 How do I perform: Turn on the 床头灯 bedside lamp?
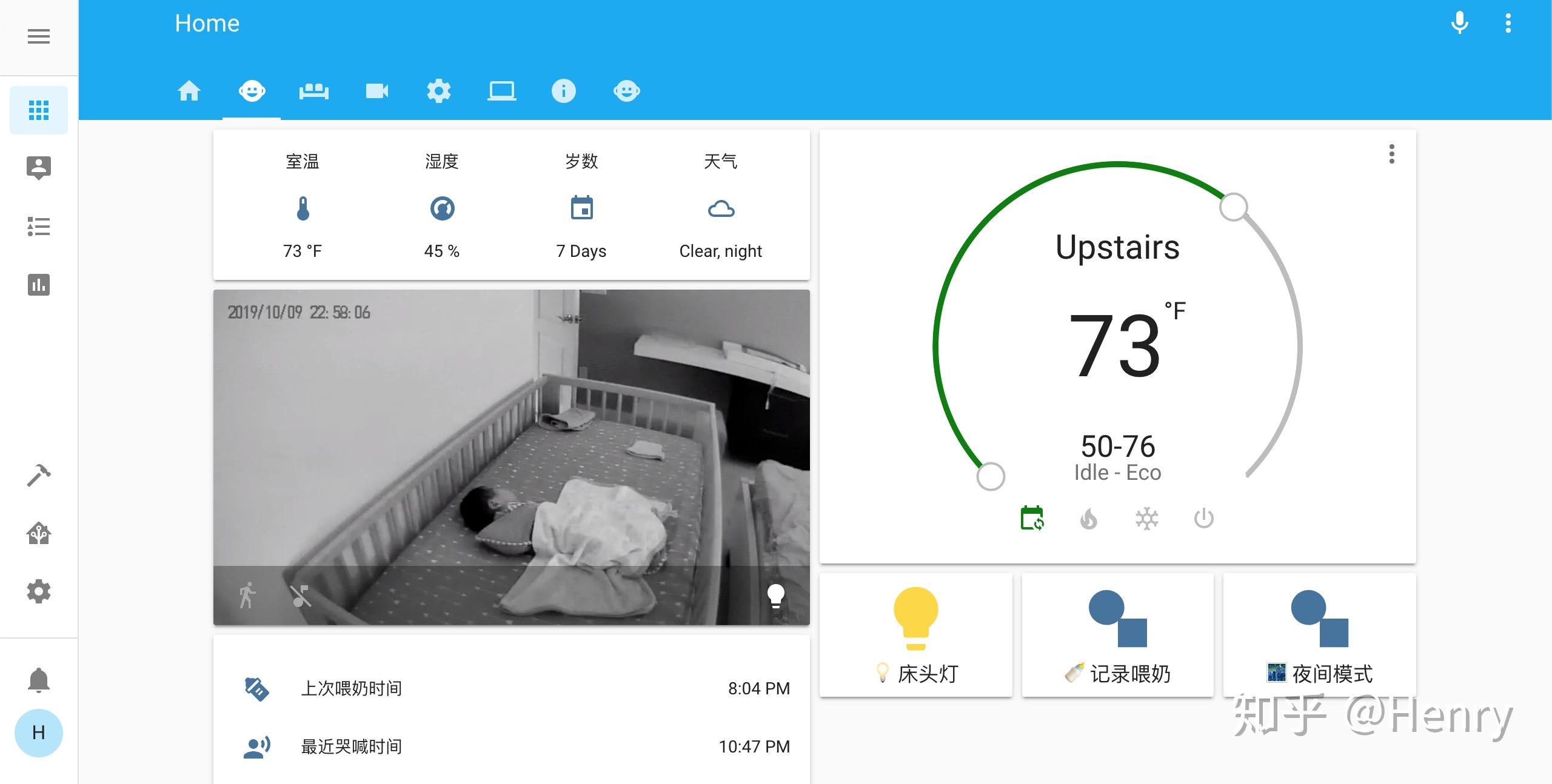(x=915, y=635)
